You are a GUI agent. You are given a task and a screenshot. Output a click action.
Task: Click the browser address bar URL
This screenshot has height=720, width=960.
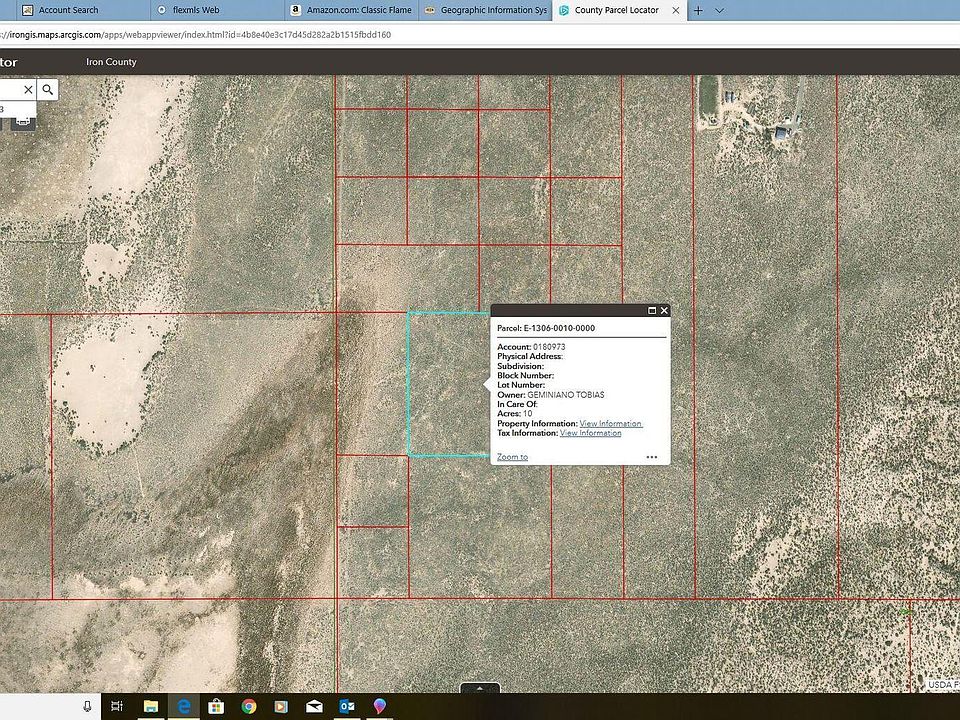pyautogui.click(x=200, y=35)
